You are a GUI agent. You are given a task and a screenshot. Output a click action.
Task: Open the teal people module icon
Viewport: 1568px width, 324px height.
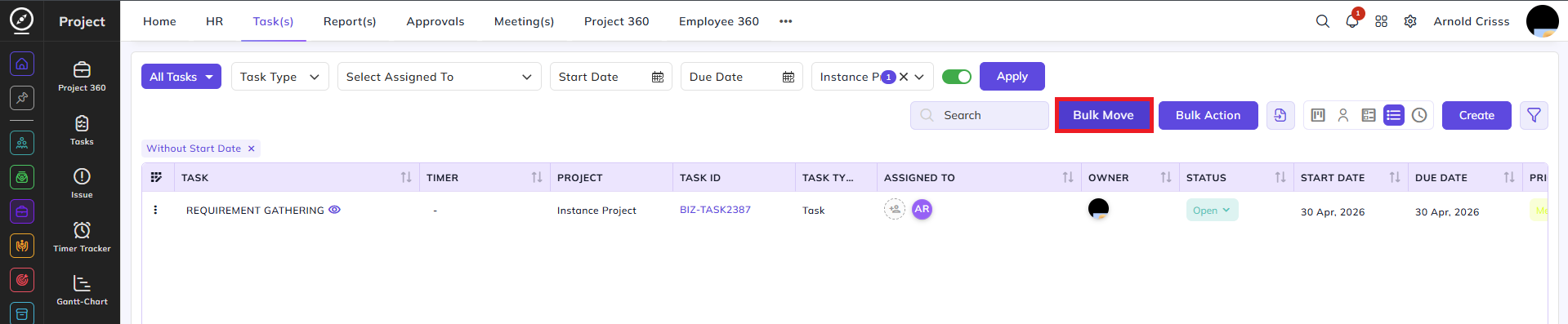[22, 143]
